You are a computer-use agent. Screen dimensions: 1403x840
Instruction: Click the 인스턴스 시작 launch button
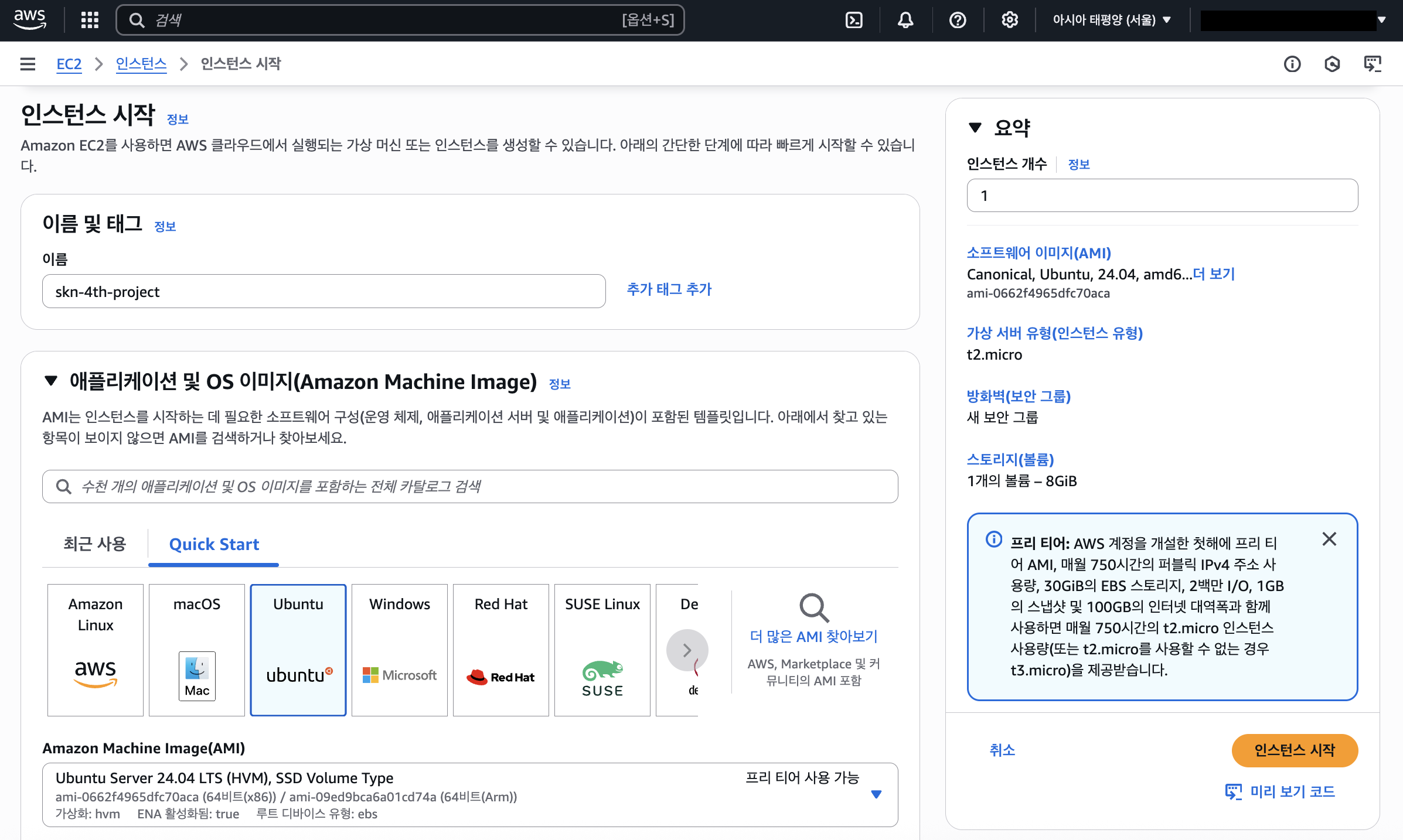pyautogui.click(x=1294, y=750)
